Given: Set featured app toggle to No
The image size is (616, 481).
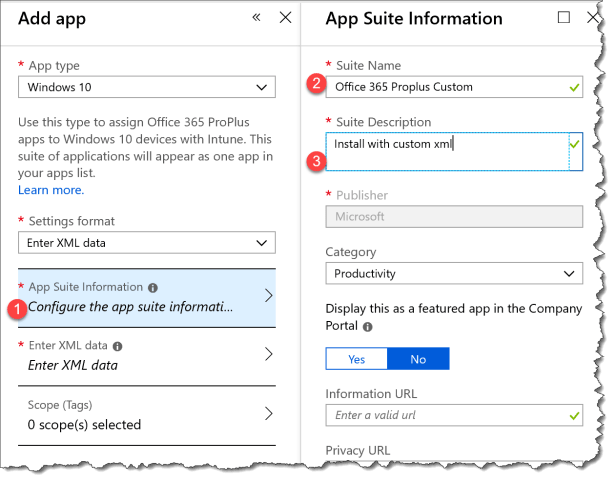Looking at the screenshot, I should coord(418,359).
